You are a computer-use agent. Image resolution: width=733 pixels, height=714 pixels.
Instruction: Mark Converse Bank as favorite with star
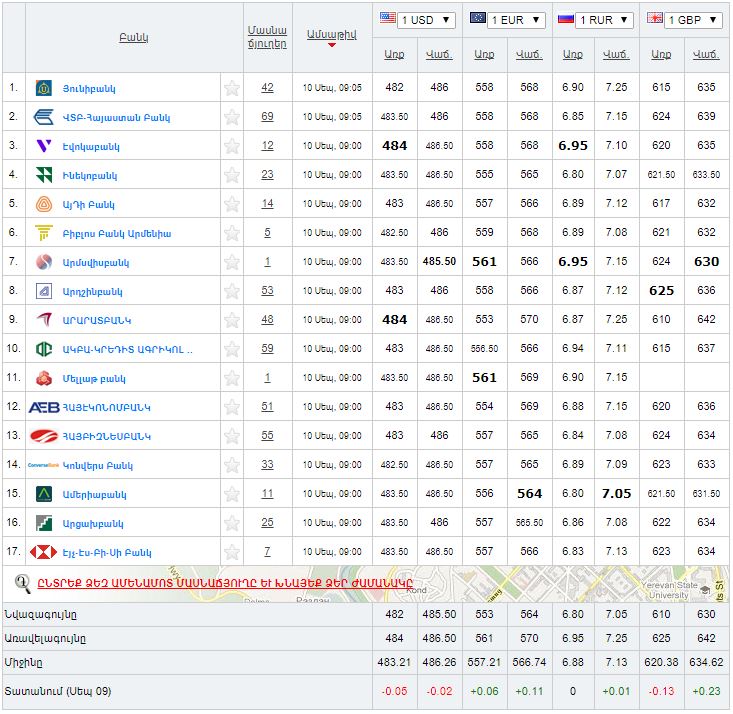click(232, 465)
